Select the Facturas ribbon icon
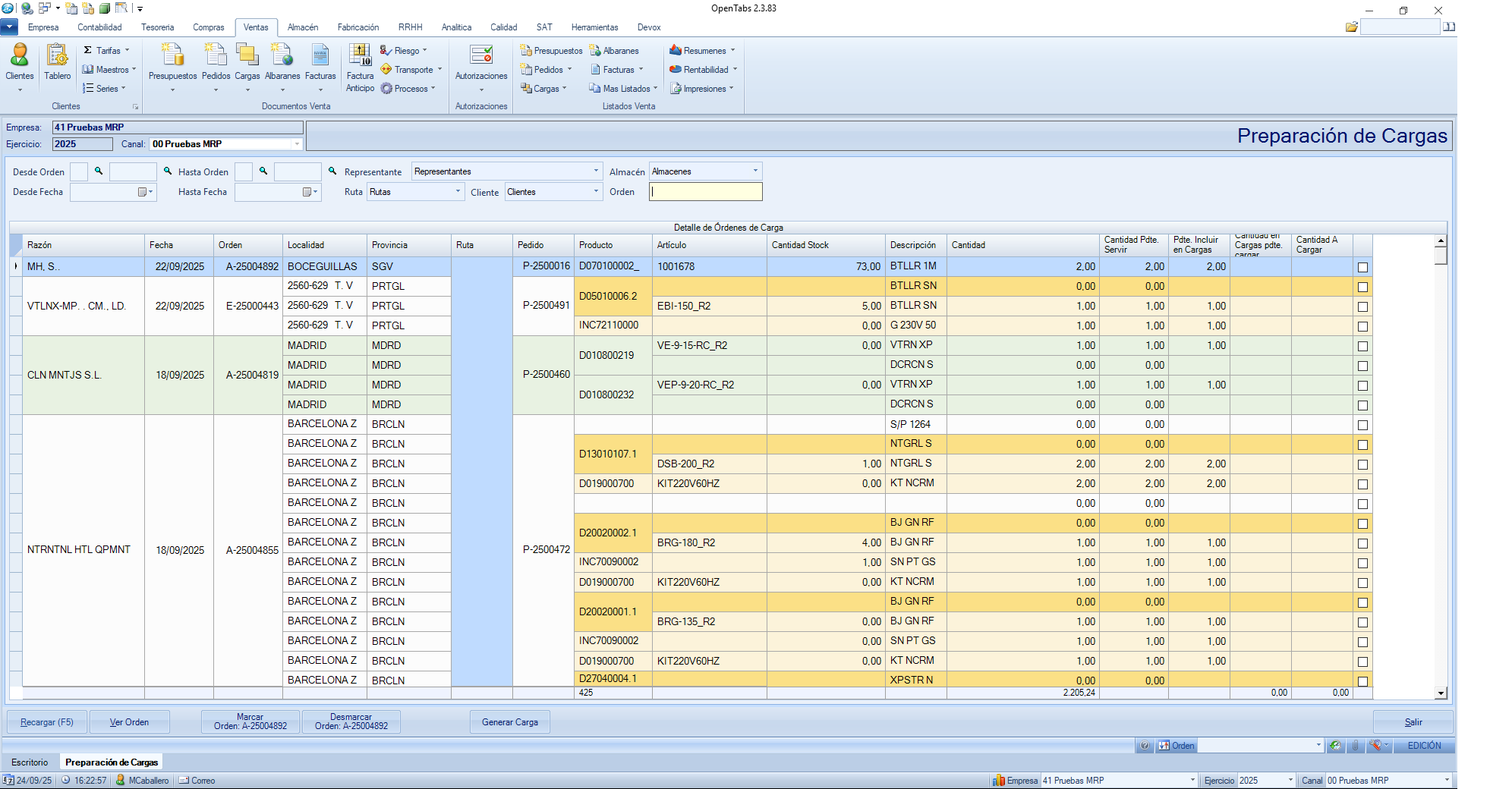The height and width of the screenshot is (789, 1512). tap(320, 61)
